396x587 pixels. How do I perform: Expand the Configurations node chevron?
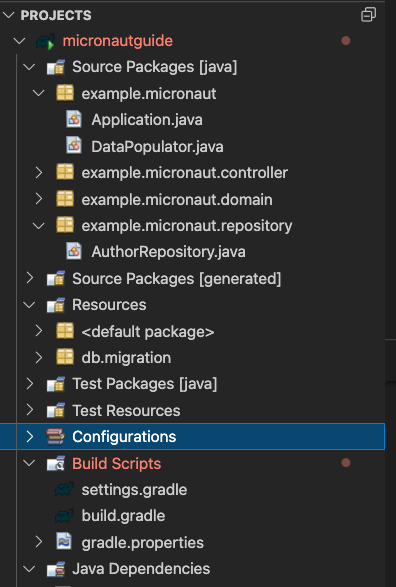tap(30, 437)
